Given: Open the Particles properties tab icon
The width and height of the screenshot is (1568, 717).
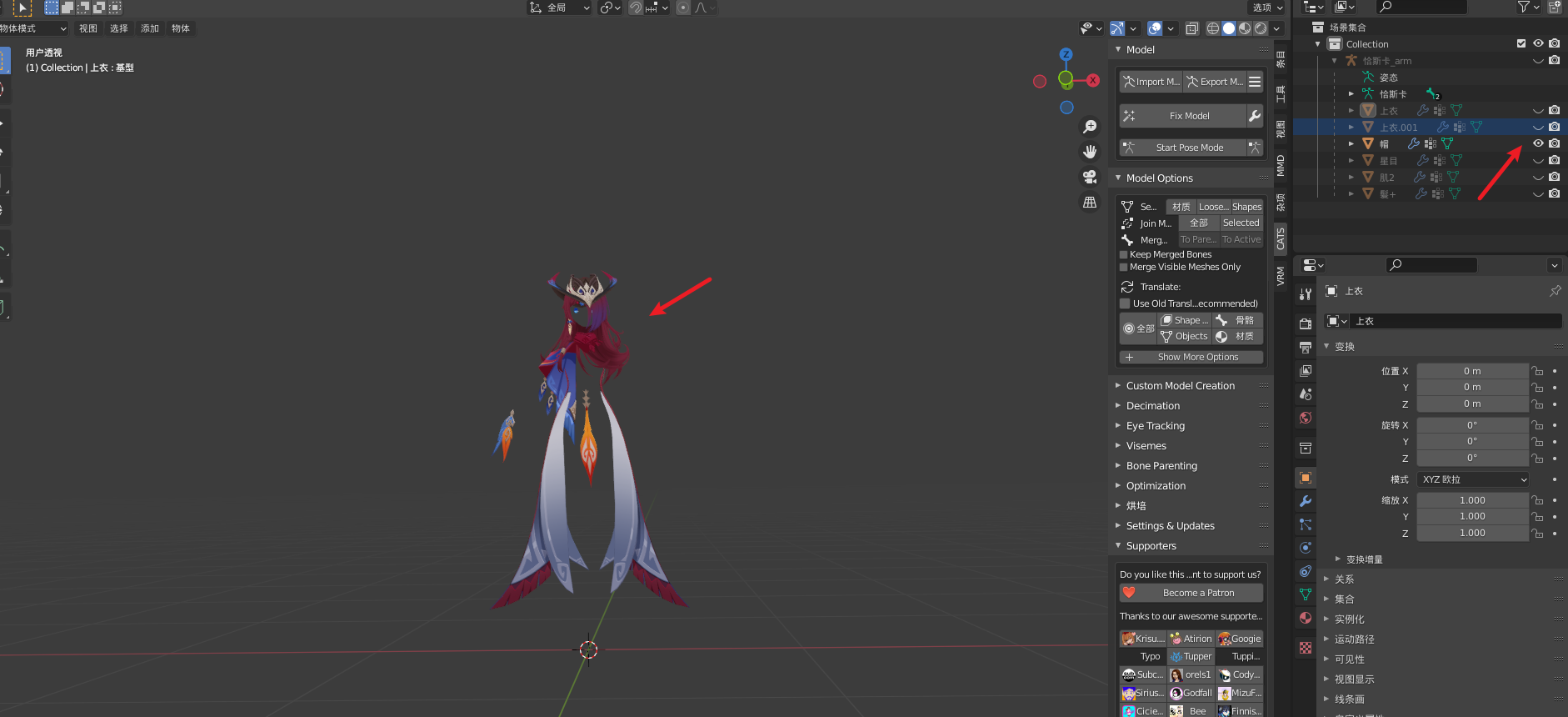Looking at the screenshot, I should (1306, 524).
